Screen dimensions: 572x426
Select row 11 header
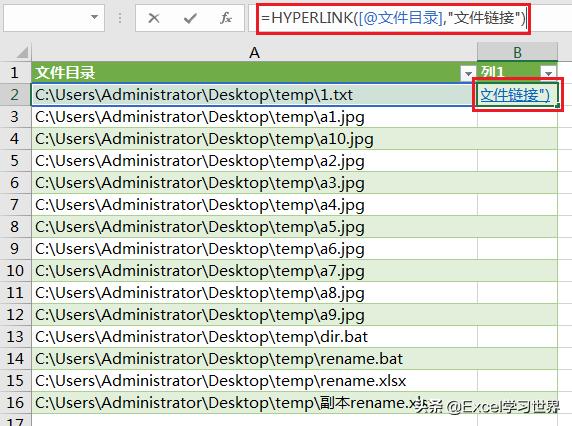tap(15, 293)
